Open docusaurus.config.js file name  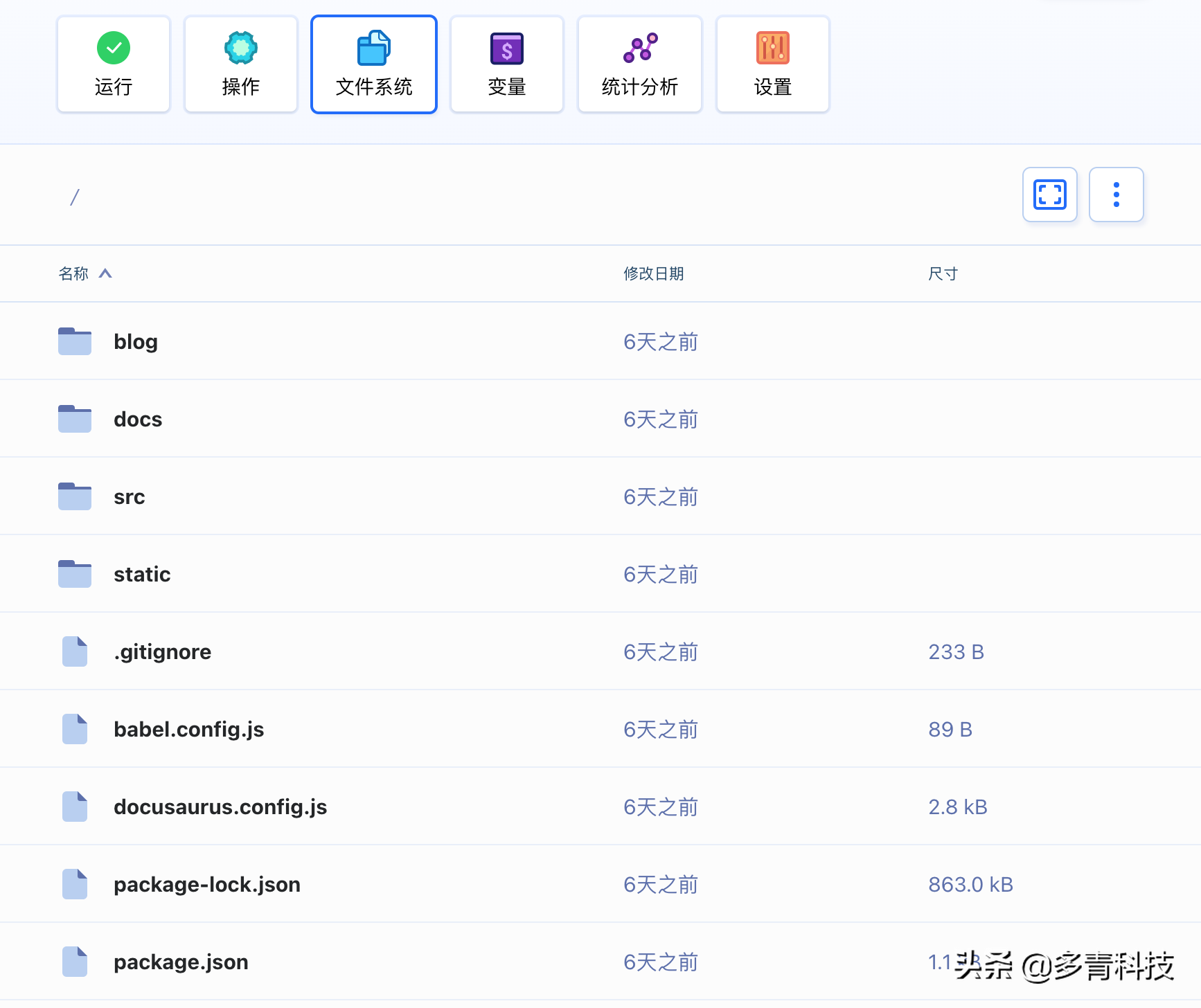tap(220, 807)
